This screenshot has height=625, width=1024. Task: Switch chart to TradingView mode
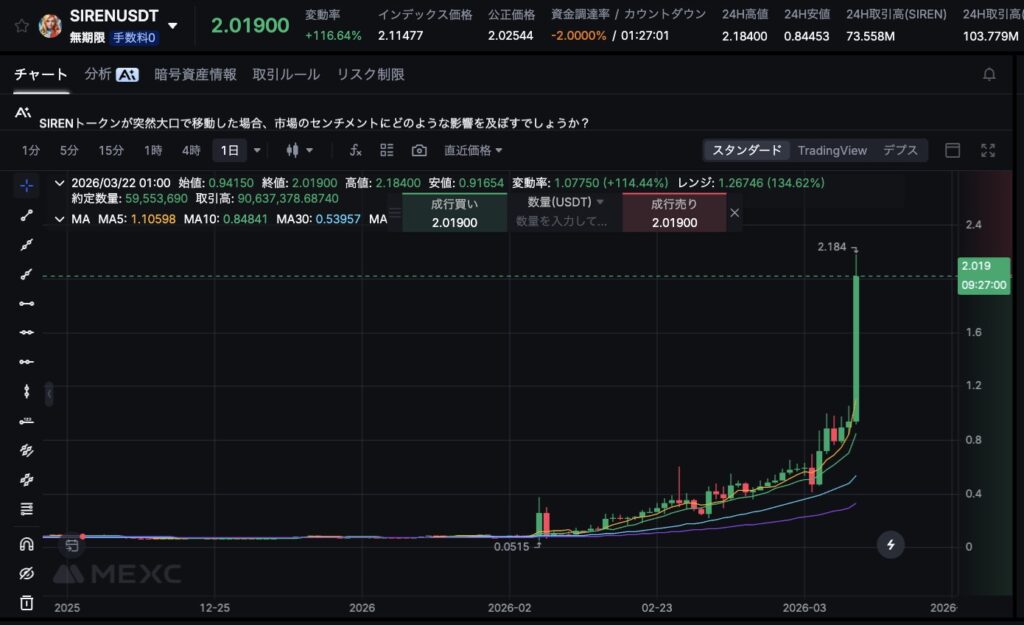coord(831,150)
